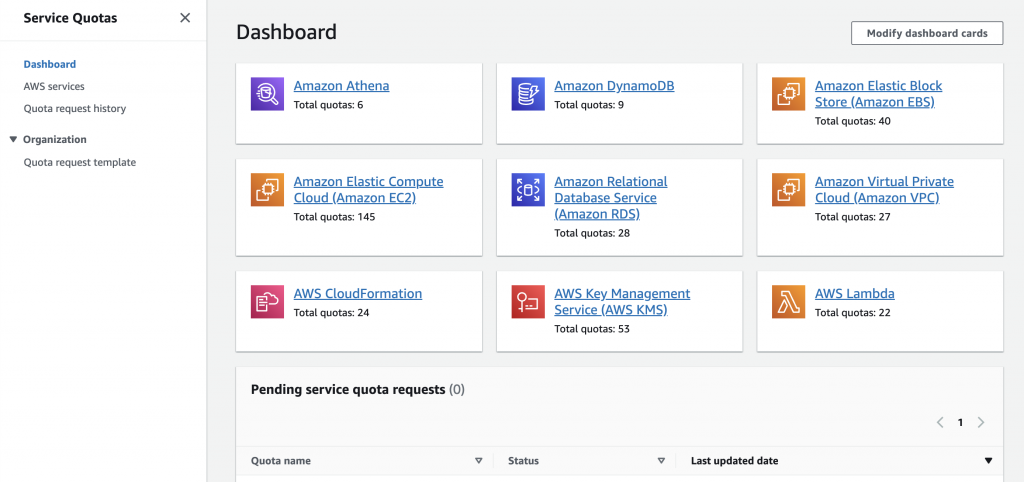This screenshot has height=482, width=1024.
Task: Click the AWS CloudFormation service icon
Action: 267,301
